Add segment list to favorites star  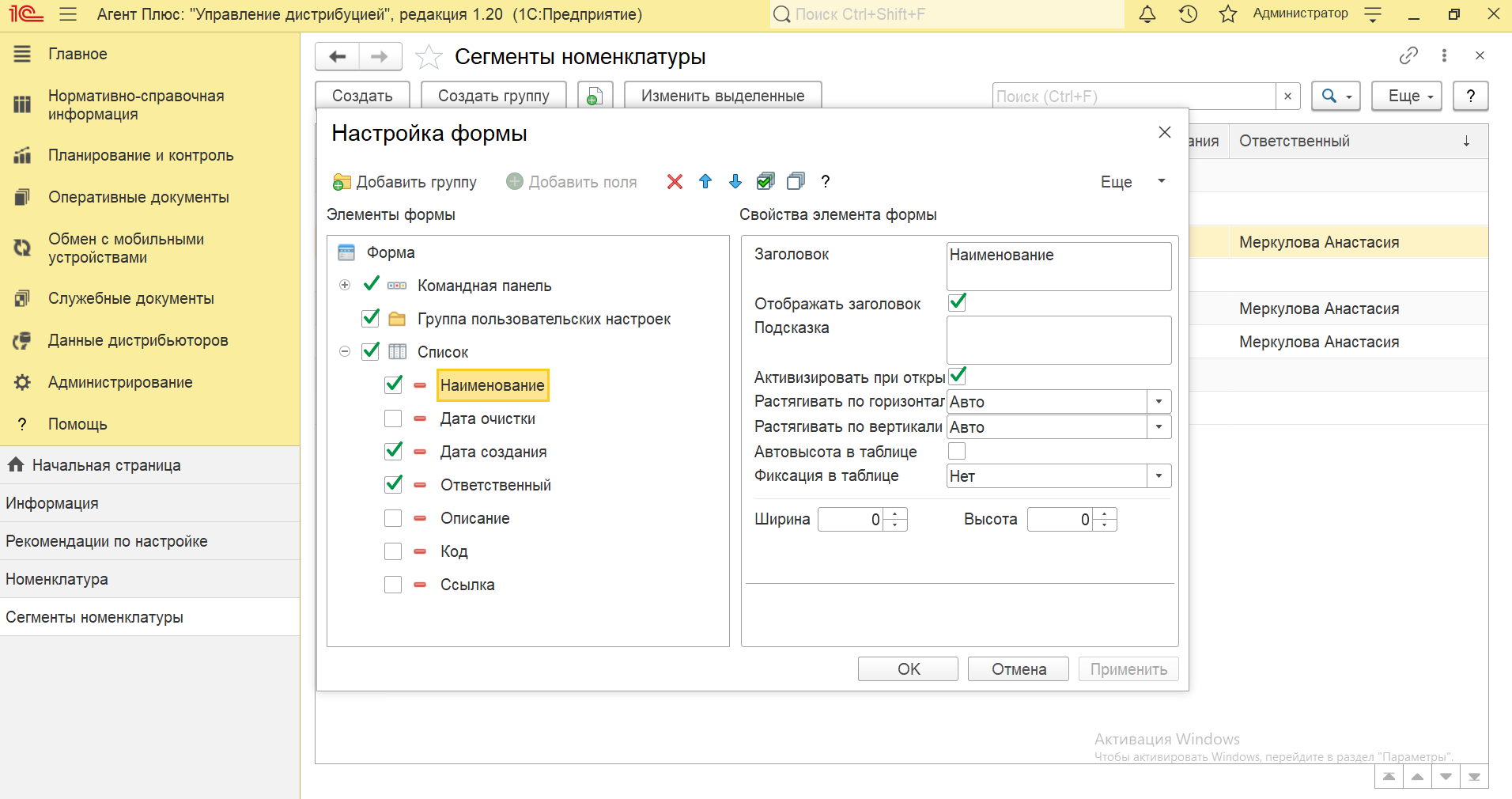(x=429, y=57)
